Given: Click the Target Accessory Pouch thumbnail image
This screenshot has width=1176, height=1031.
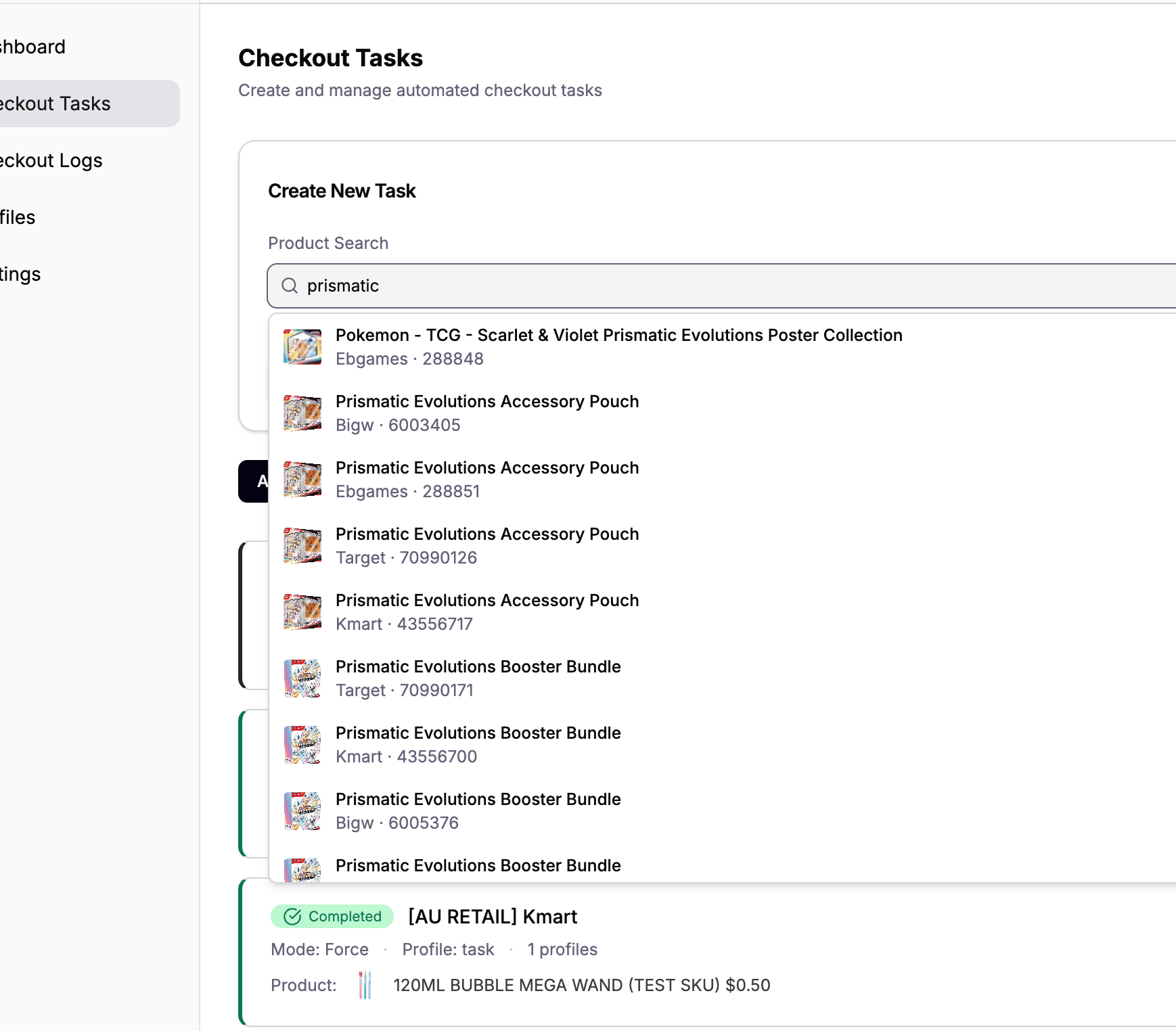Looking at the screenshot, I should [x=302, y=545].
